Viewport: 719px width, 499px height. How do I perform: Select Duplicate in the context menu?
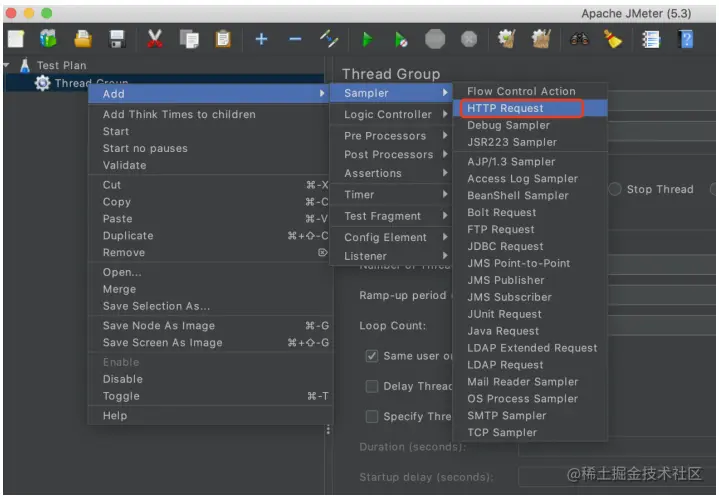pyautogui.click(x=209, y=236)
